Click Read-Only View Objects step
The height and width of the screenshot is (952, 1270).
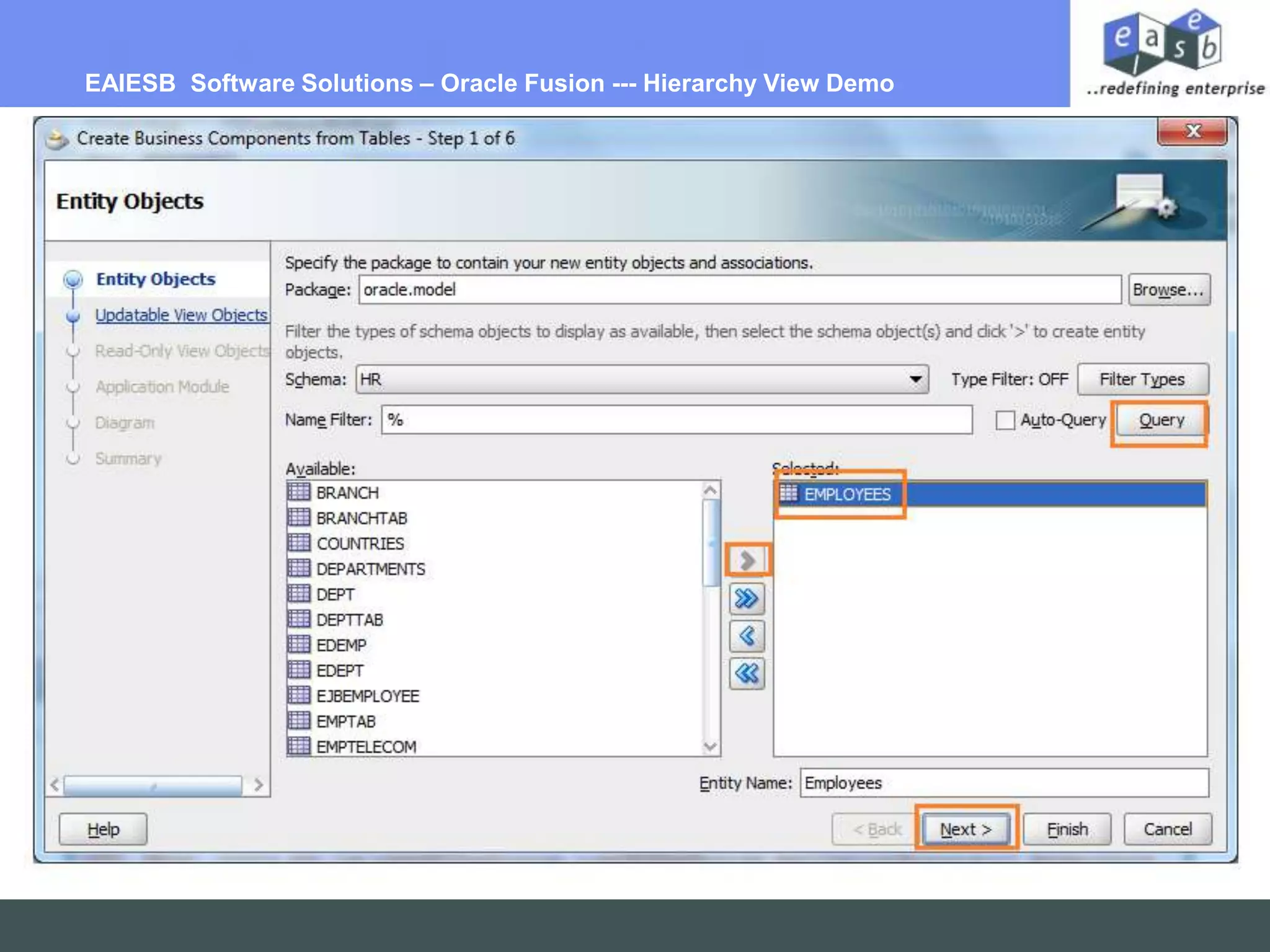pyautogui.click(x=182, y=351)
